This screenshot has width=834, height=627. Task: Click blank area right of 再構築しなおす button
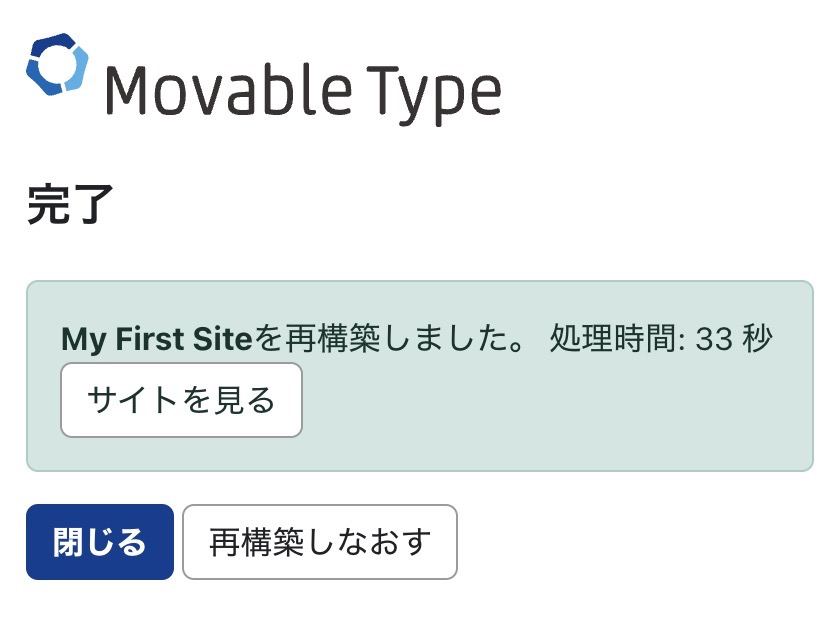point(640,542)
